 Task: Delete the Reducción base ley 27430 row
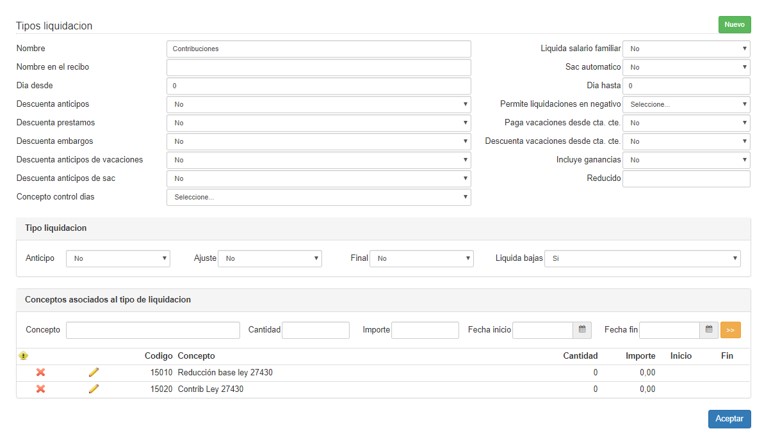coord(41,372)
